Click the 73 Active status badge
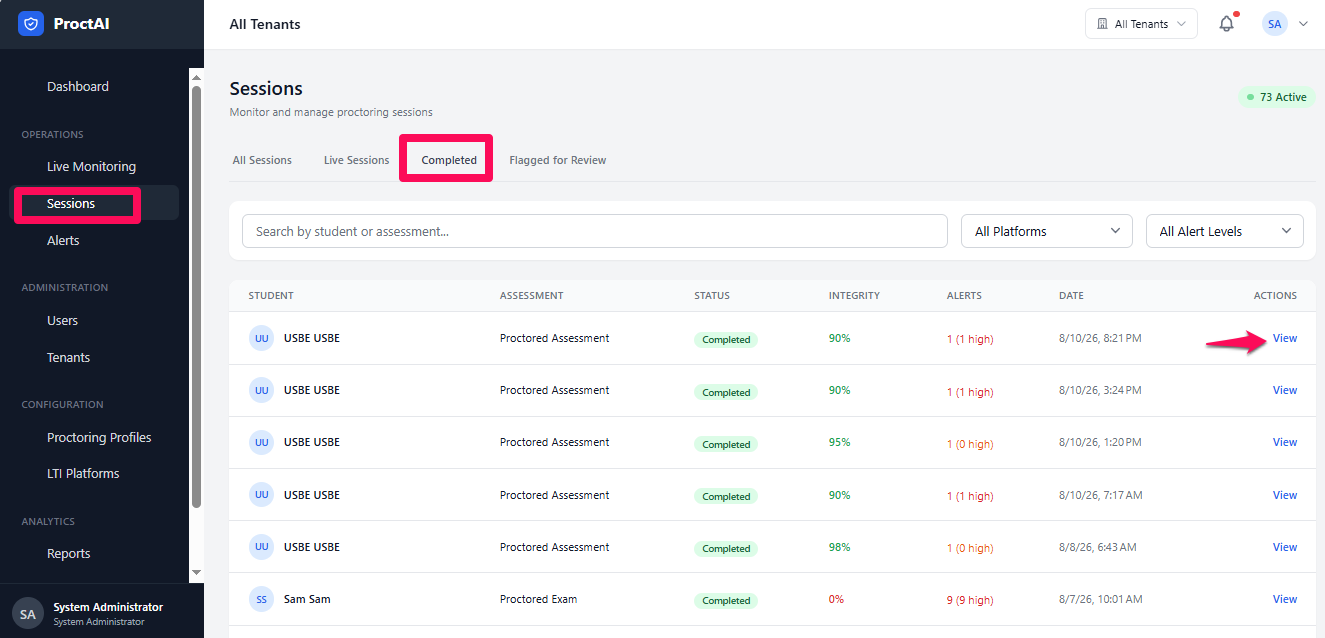The image size is (1325, 638). 1276,97
